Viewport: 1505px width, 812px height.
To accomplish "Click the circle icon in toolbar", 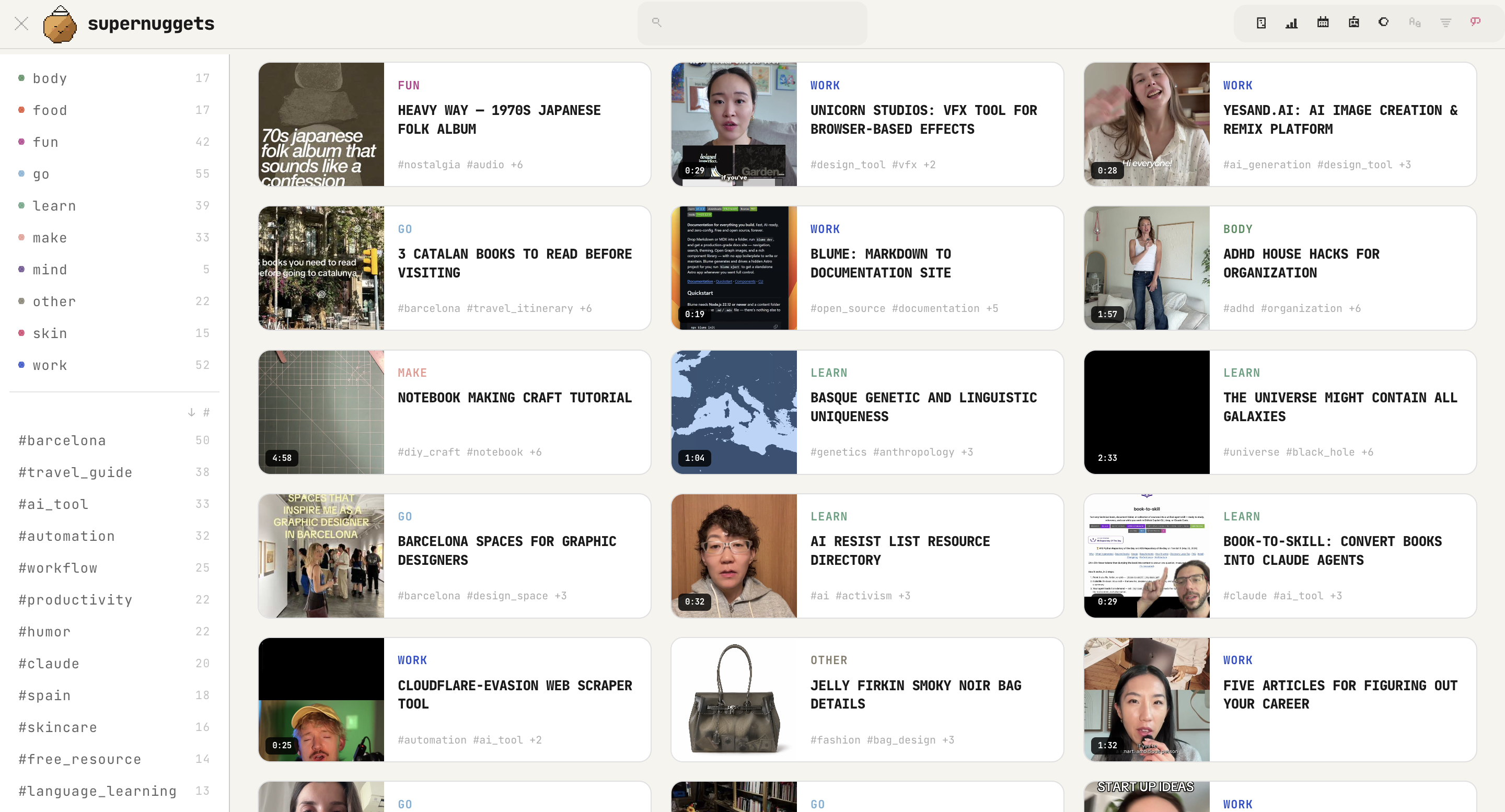I will [1383, 22].
